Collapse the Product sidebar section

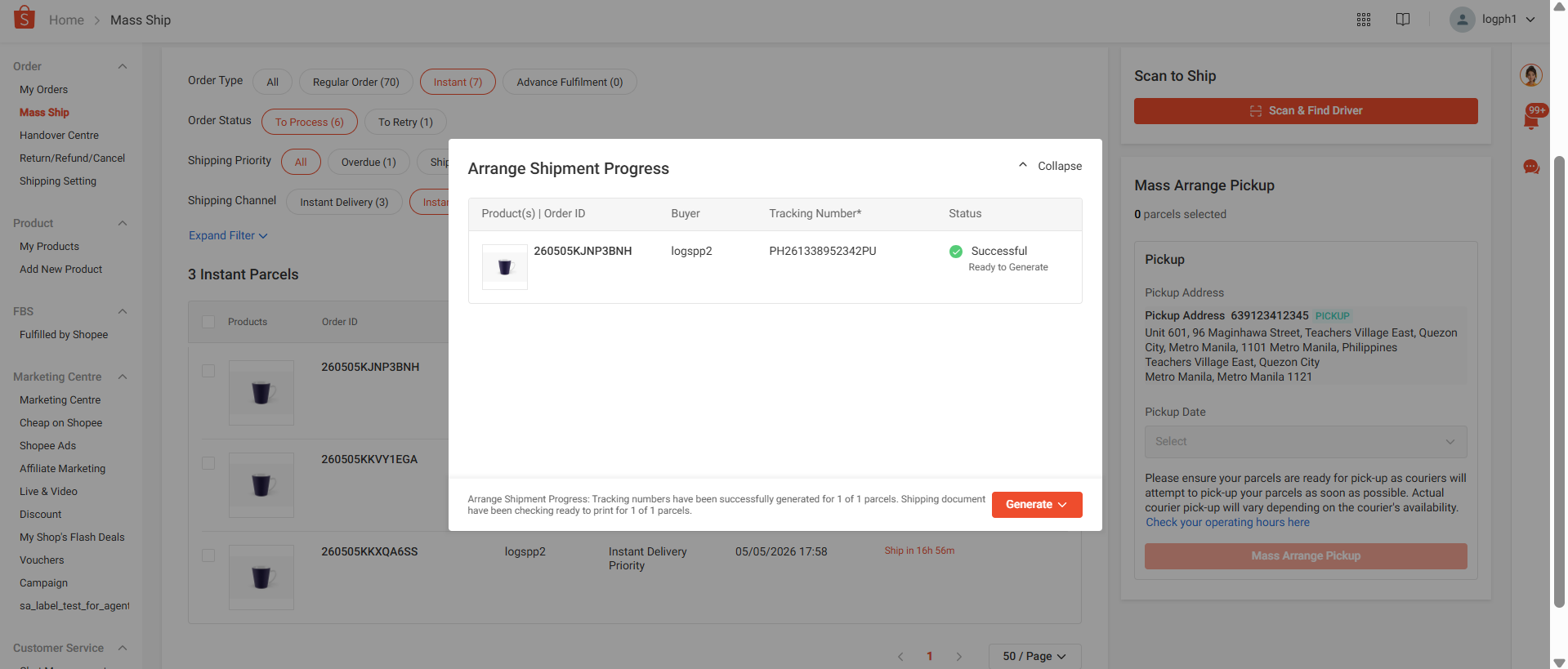pos(123,223)
